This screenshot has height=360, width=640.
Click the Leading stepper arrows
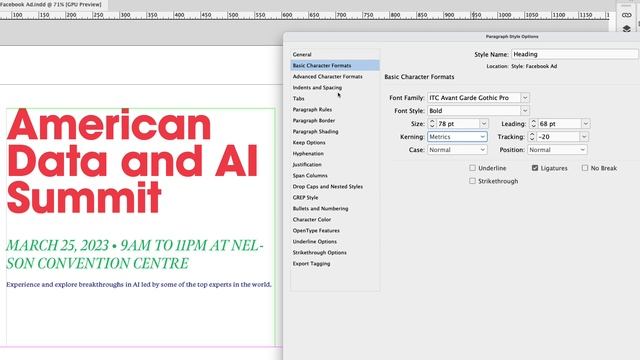[x=533, y=124]
